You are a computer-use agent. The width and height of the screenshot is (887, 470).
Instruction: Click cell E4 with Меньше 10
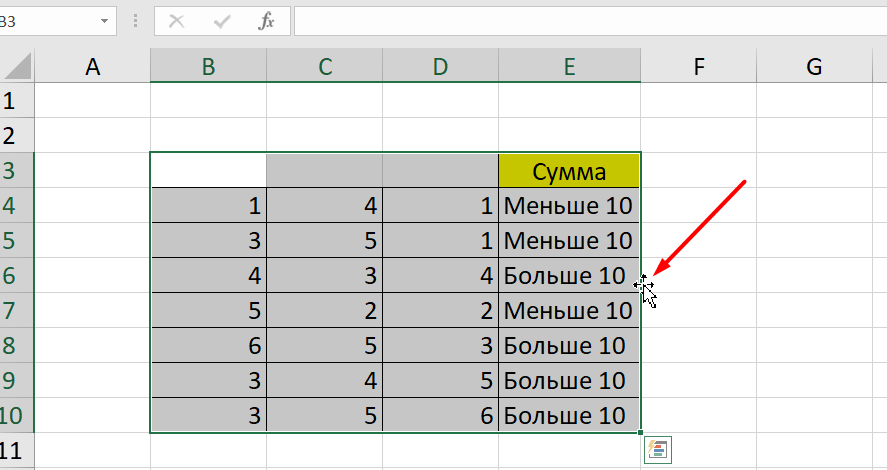pyautogui.click(x=569, y=206)
